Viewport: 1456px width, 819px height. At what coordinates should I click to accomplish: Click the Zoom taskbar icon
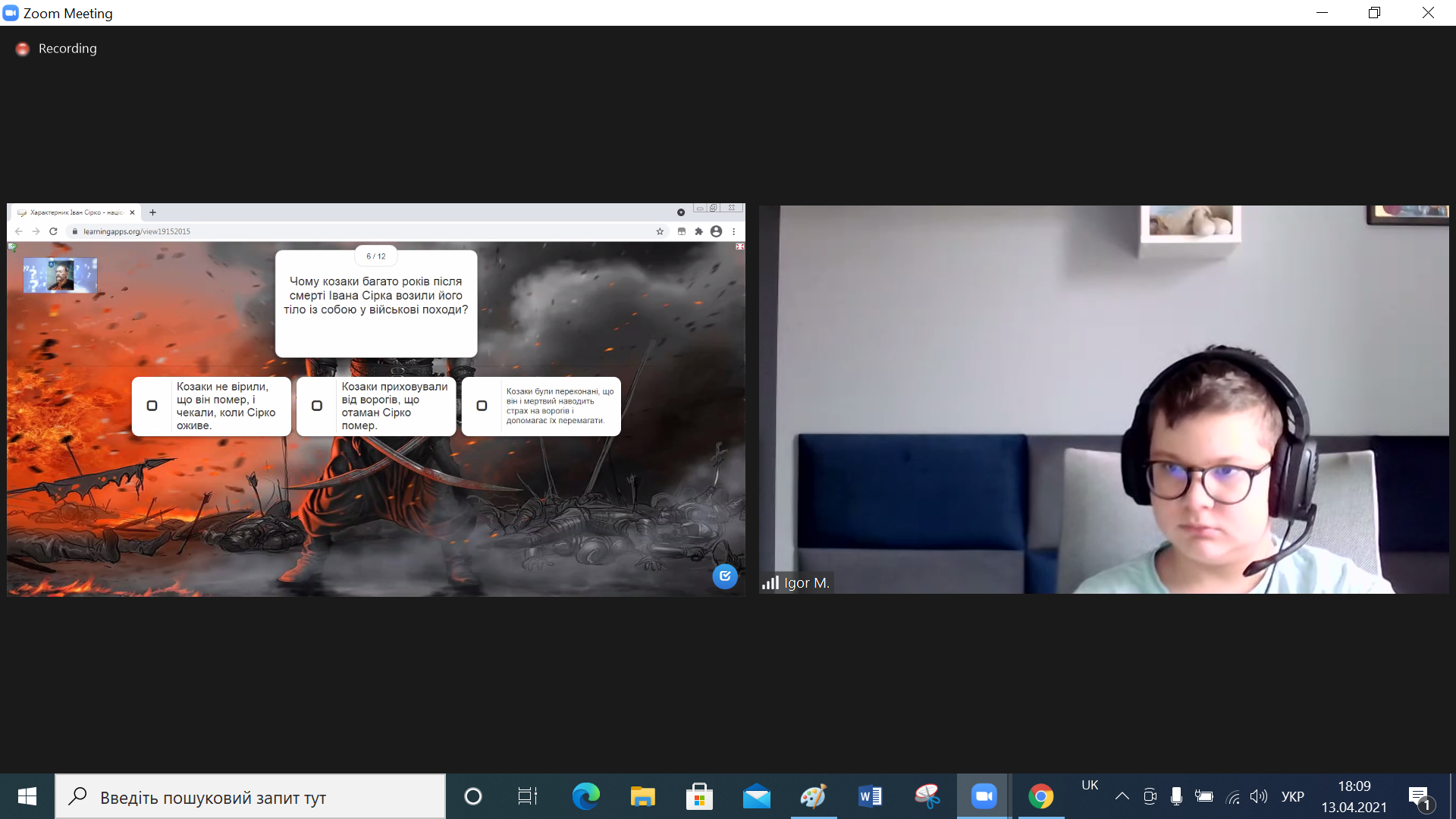984,796
